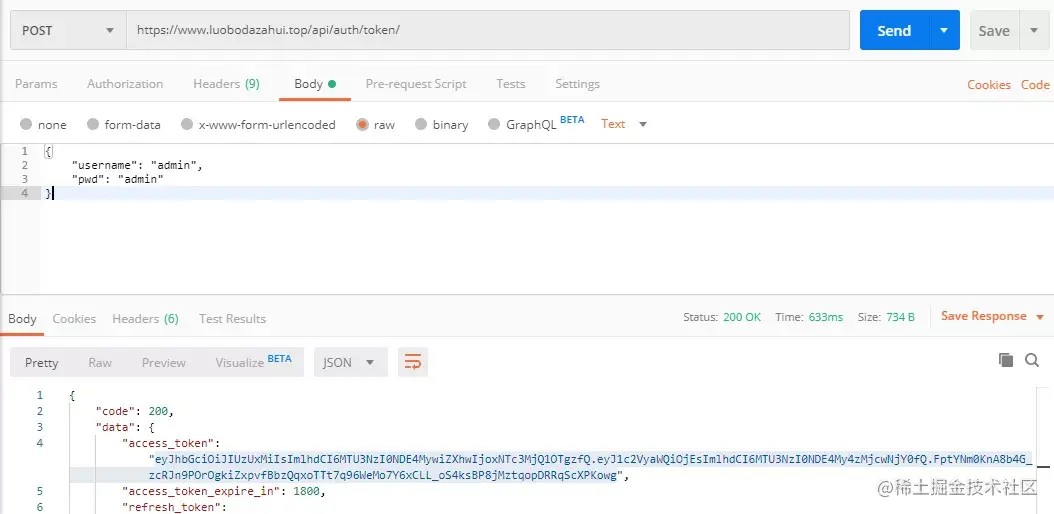1054x514 pixels.
Task: Open the Cookies link near Code
Action: 989,85
